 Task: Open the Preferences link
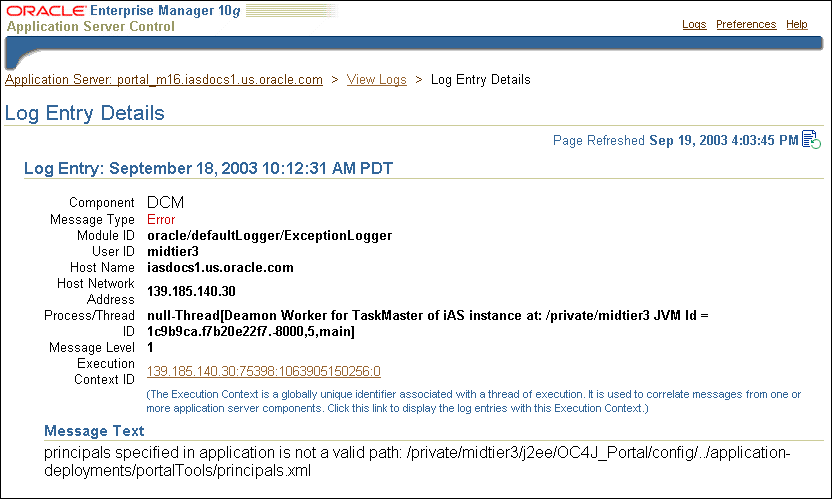click(x=746, y=24)
